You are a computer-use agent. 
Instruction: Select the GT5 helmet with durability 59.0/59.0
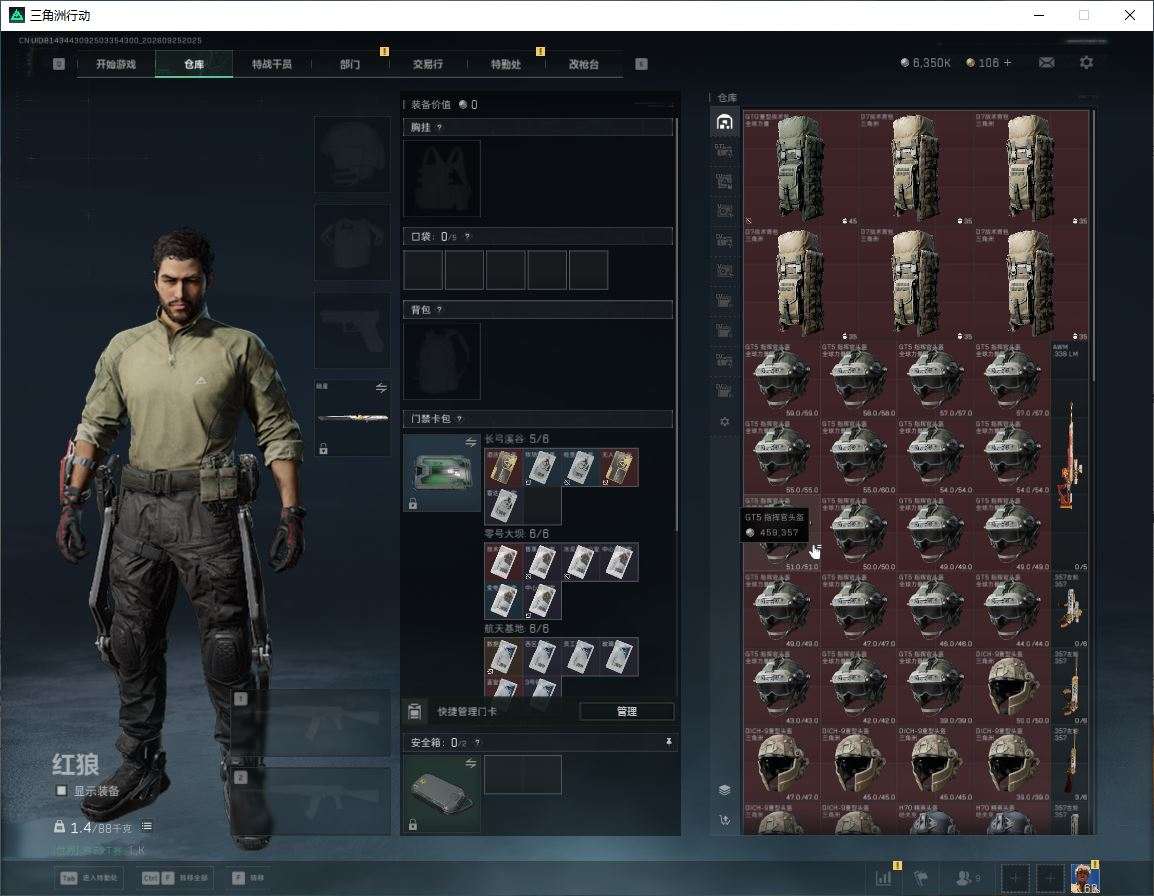(x=782, y=379)
